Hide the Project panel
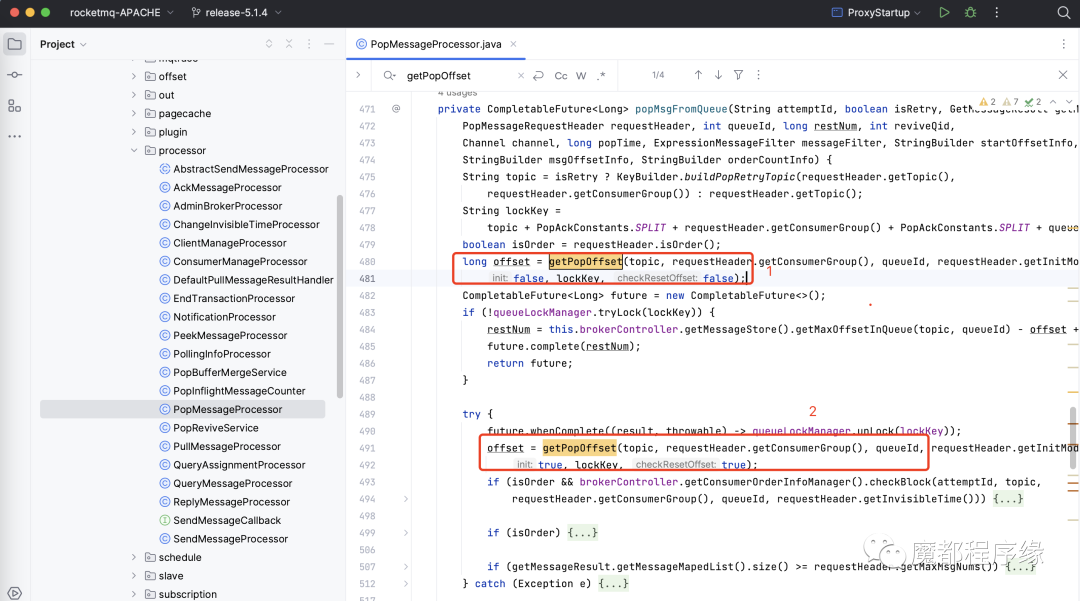This screenshot has height=601, width=1080. point(329,44)
